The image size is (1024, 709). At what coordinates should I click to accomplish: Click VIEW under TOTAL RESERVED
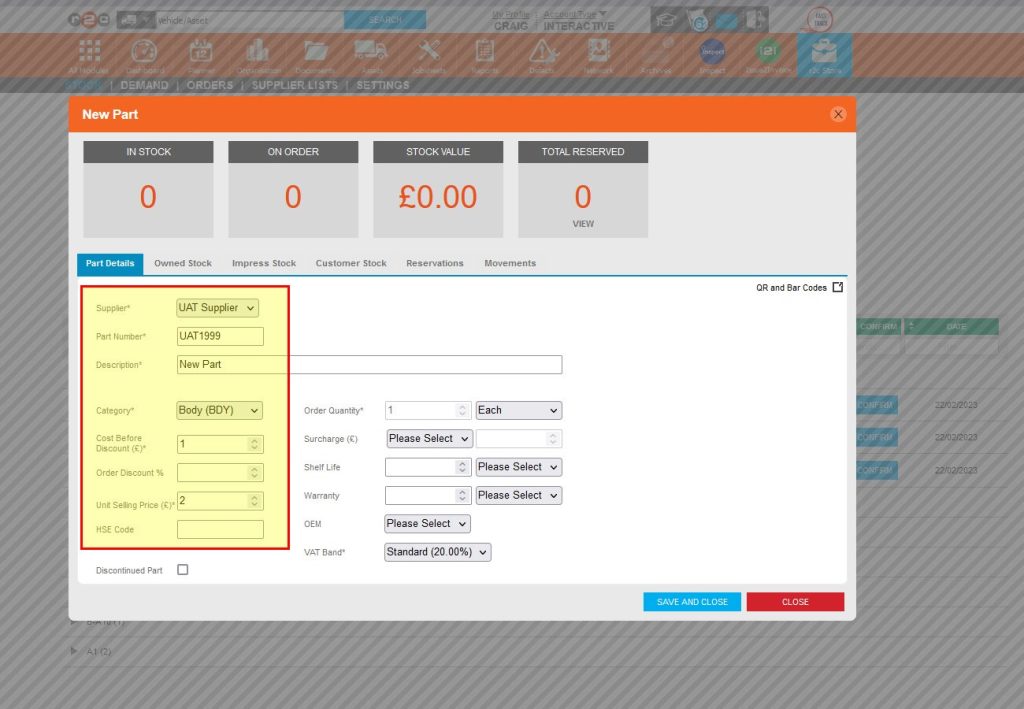pyautogui.click(x=583, y=224)
